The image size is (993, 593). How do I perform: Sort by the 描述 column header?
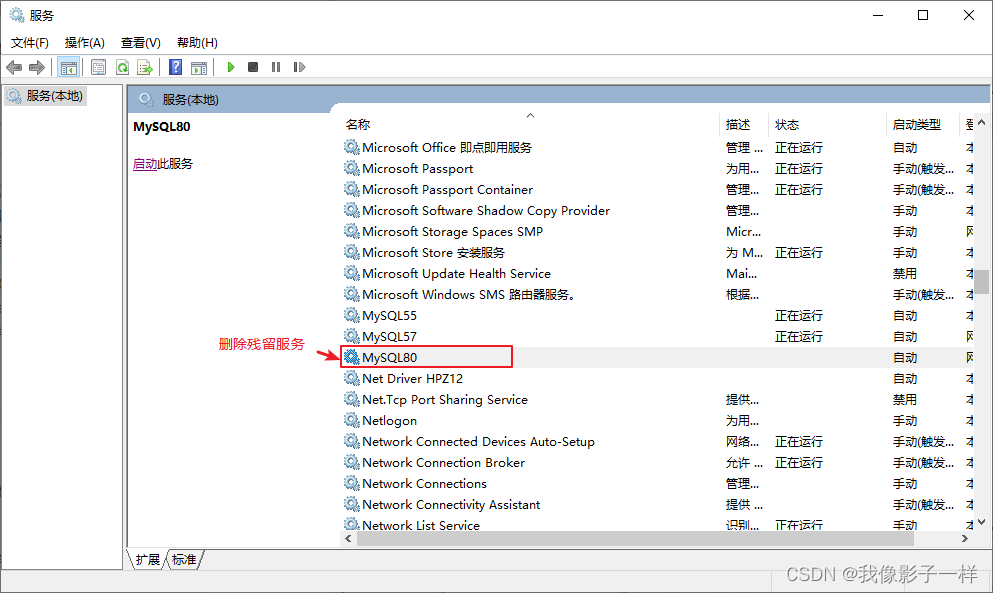click(743, 125)
